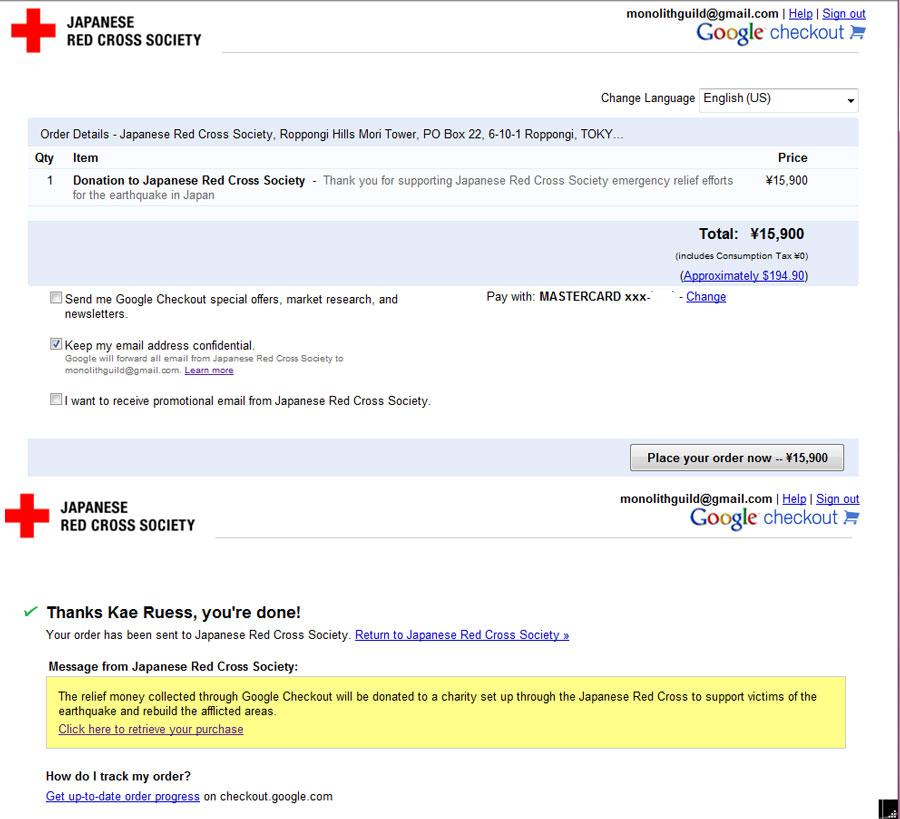The width and height of the screenshot is (900, 819).
Task: Click the lower Google Checkout cart logo
Action: (x=774, y=518)
